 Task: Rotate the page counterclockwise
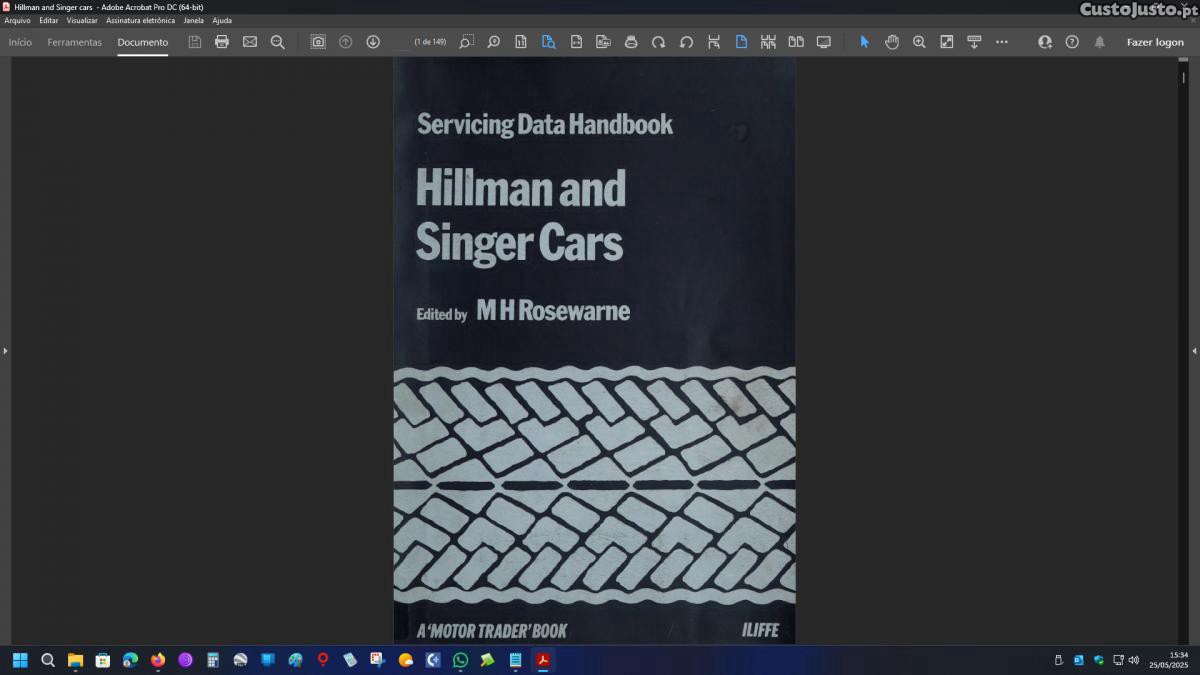(x=686, y=42)
